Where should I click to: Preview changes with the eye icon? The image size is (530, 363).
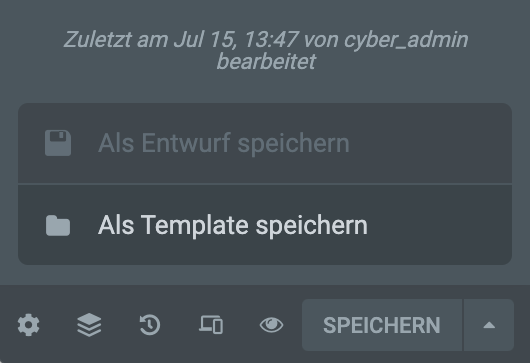coord(271,325)
